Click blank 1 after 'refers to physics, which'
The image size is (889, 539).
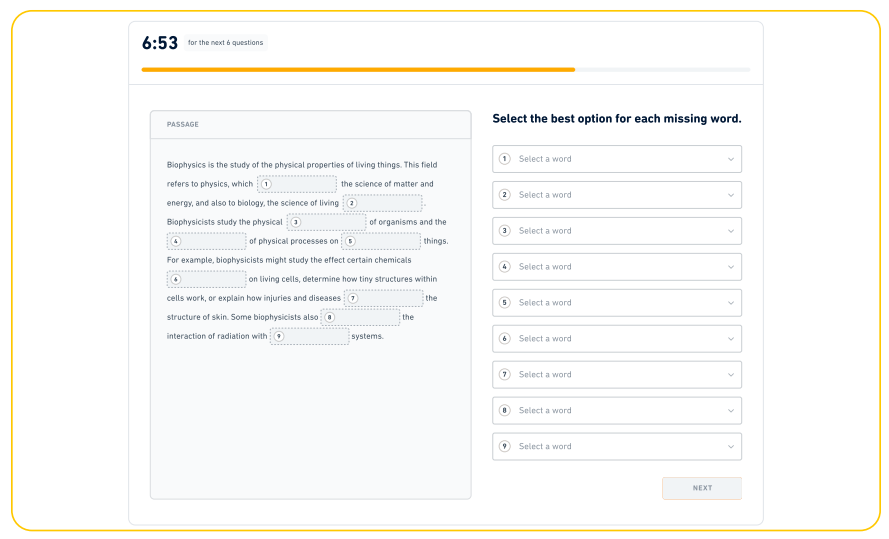297,184
